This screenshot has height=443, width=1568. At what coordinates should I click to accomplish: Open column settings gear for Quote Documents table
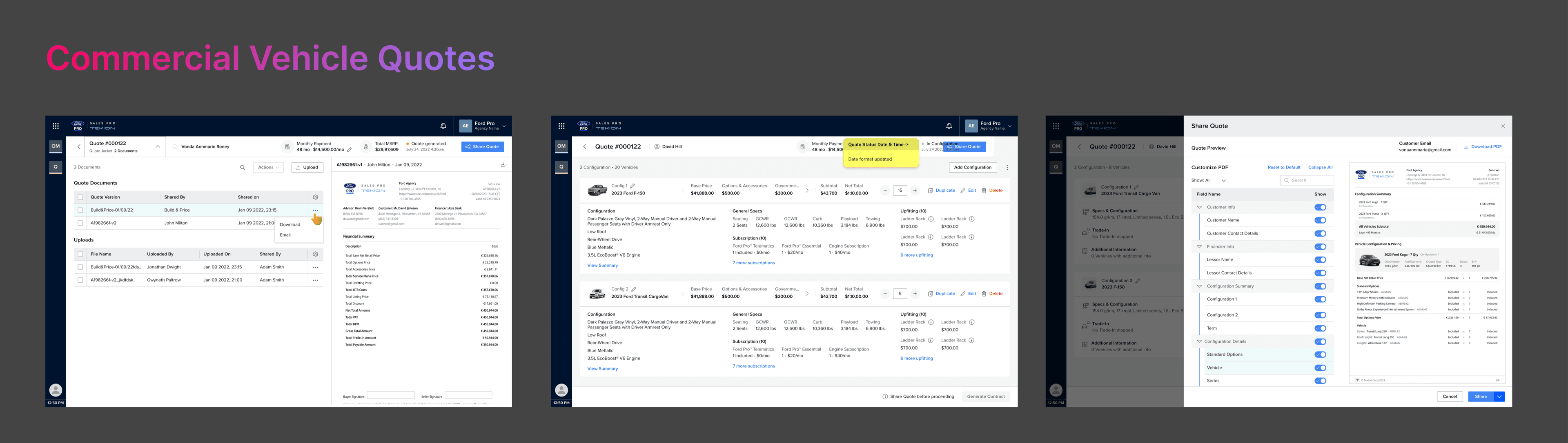[315, 197]
